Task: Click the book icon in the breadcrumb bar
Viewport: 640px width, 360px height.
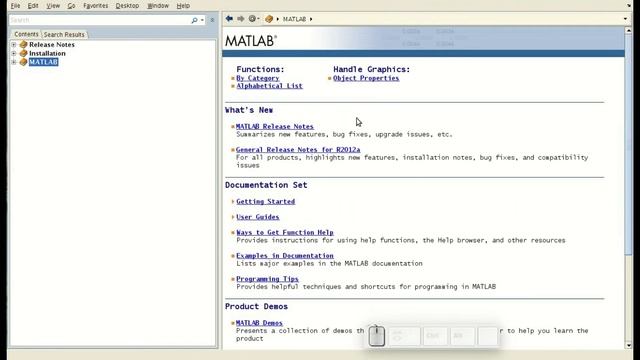Action: (269, 19)
